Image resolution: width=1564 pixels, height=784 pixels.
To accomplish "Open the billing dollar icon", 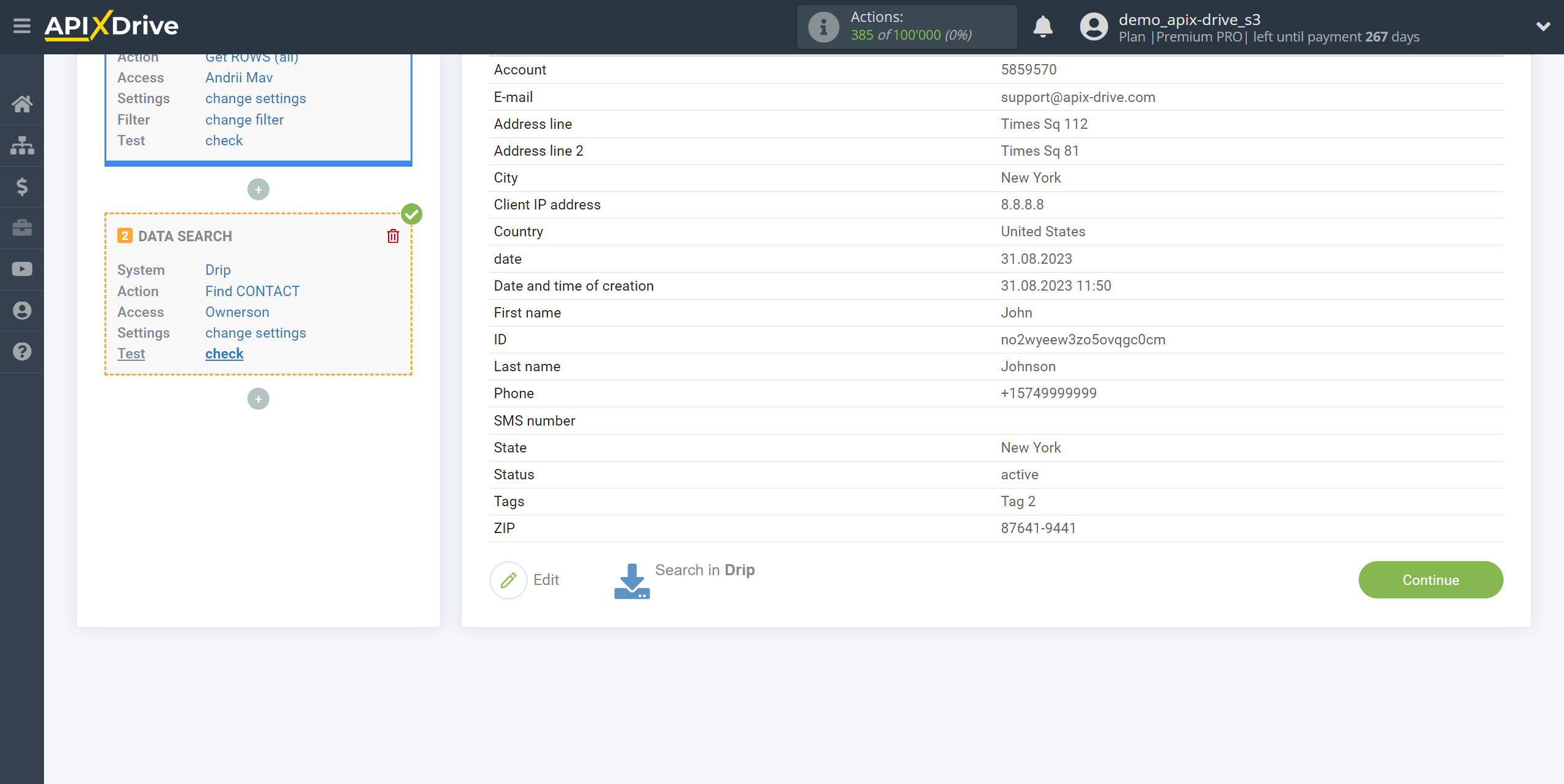I will [x=22, y=186].
